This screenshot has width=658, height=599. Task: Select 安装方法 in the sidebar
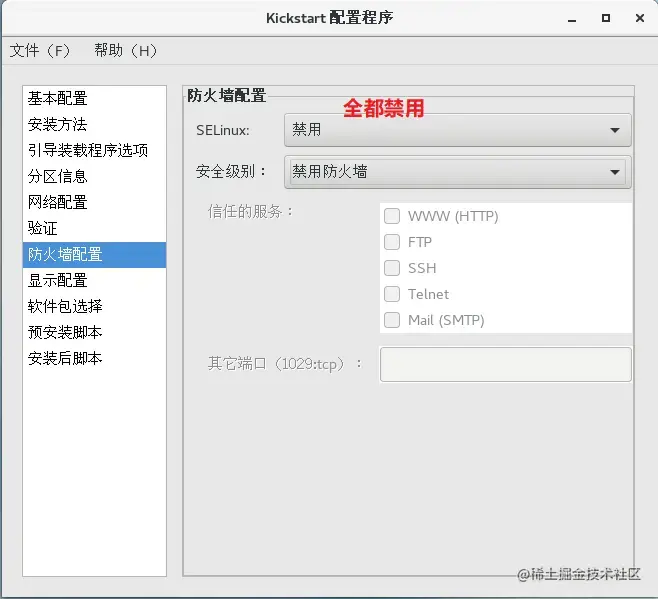point(94,124)
